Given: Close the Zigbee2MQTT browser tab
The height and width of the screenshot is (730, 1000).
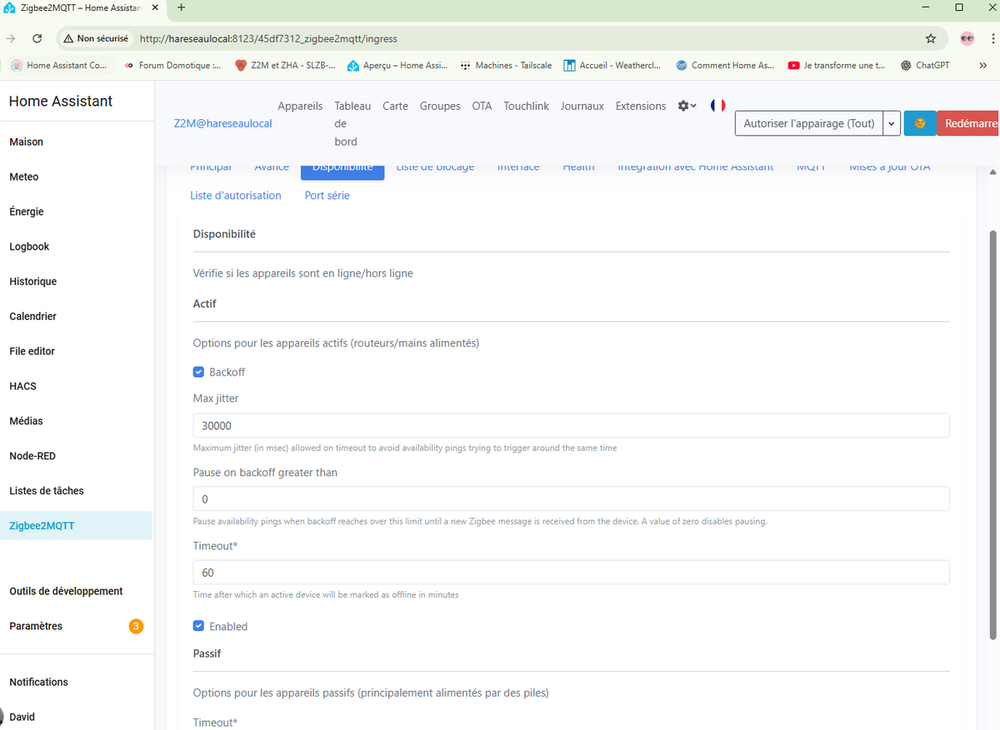Looking at the screenshot, I should [155, 8].
